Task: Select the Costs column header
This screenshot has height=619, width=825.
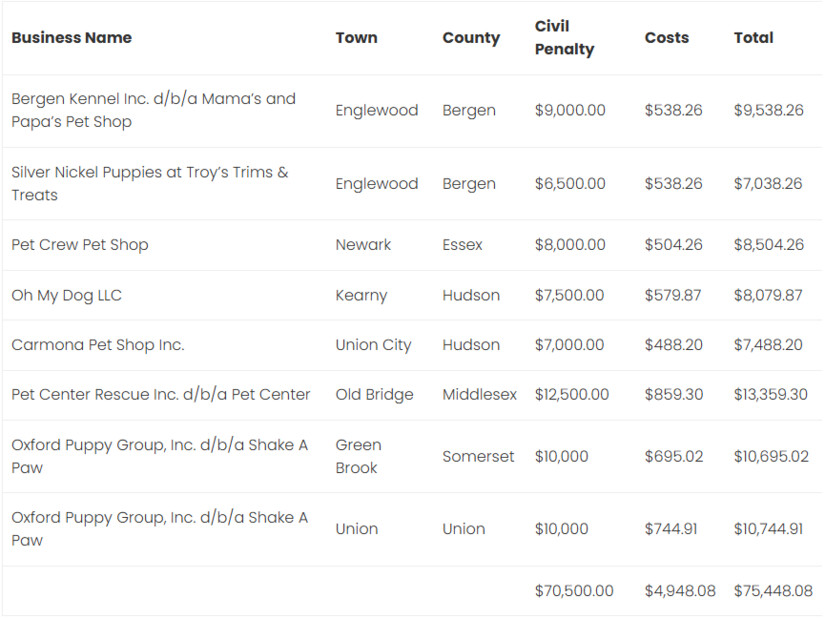Action: click(666, 38)
